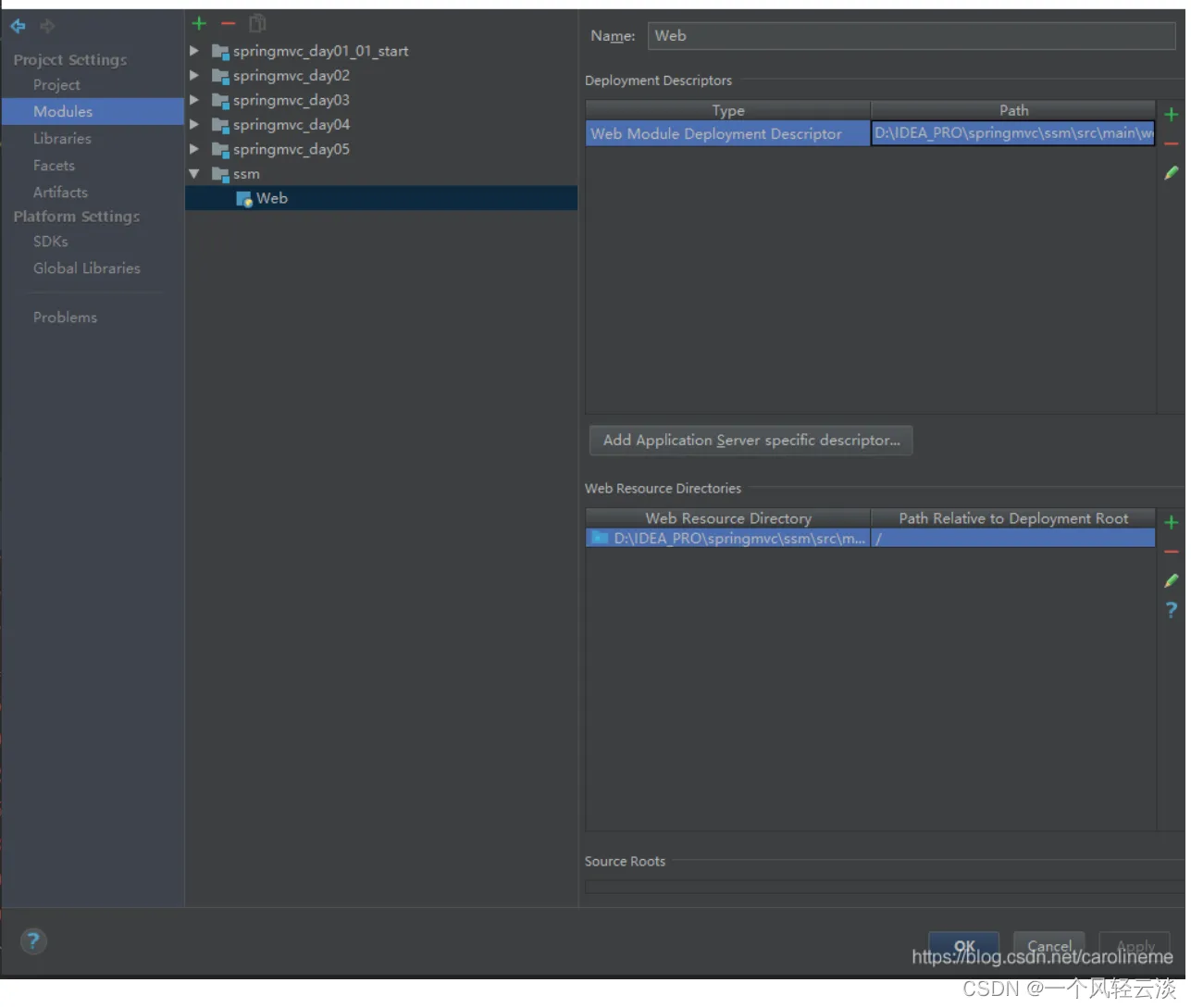
Task: Click the Cancel button
Action: [x=1049, y=947]
